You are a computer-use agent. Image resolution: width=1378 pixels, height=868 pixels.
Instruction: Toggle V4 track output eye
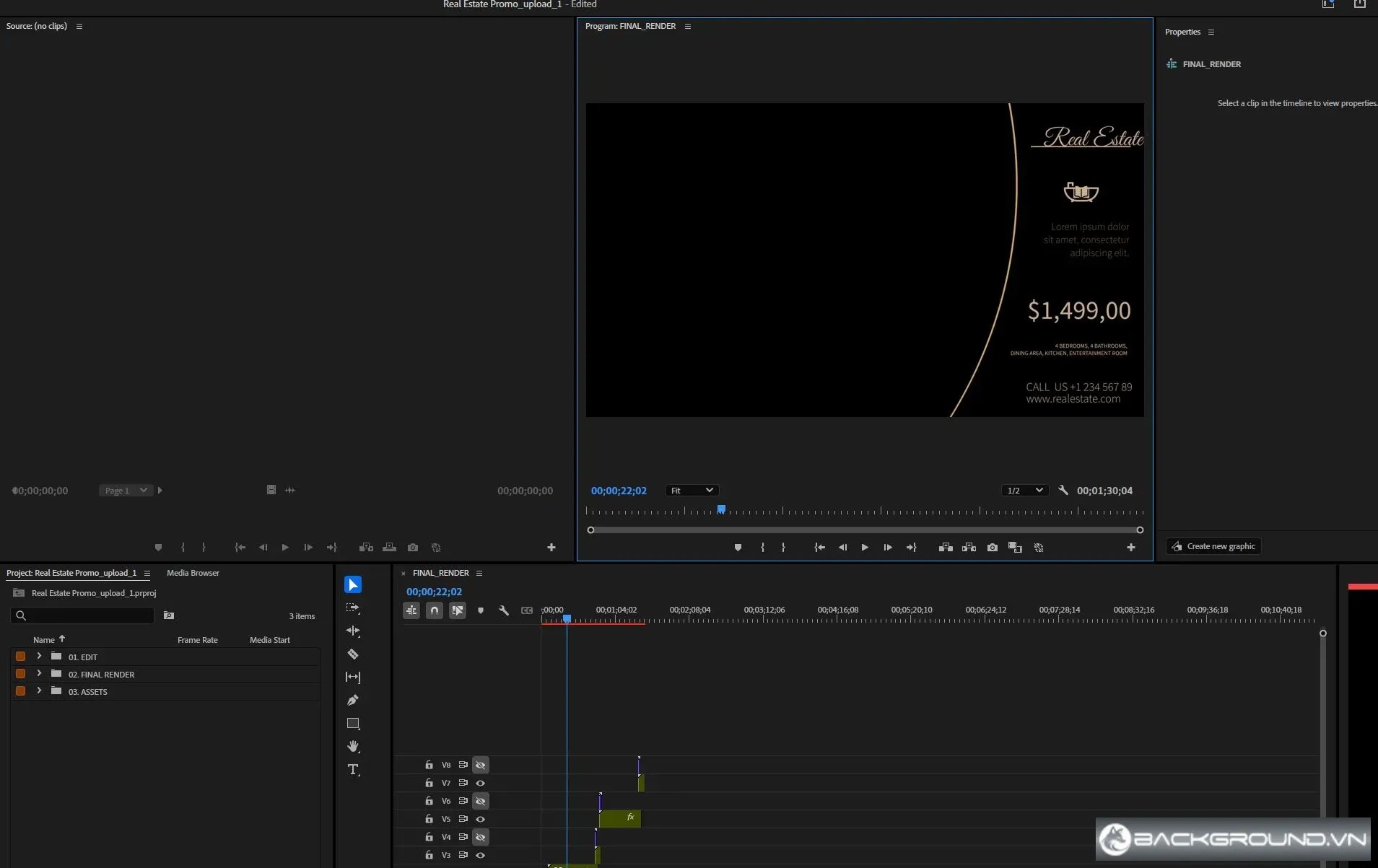[x=481, y=837]
